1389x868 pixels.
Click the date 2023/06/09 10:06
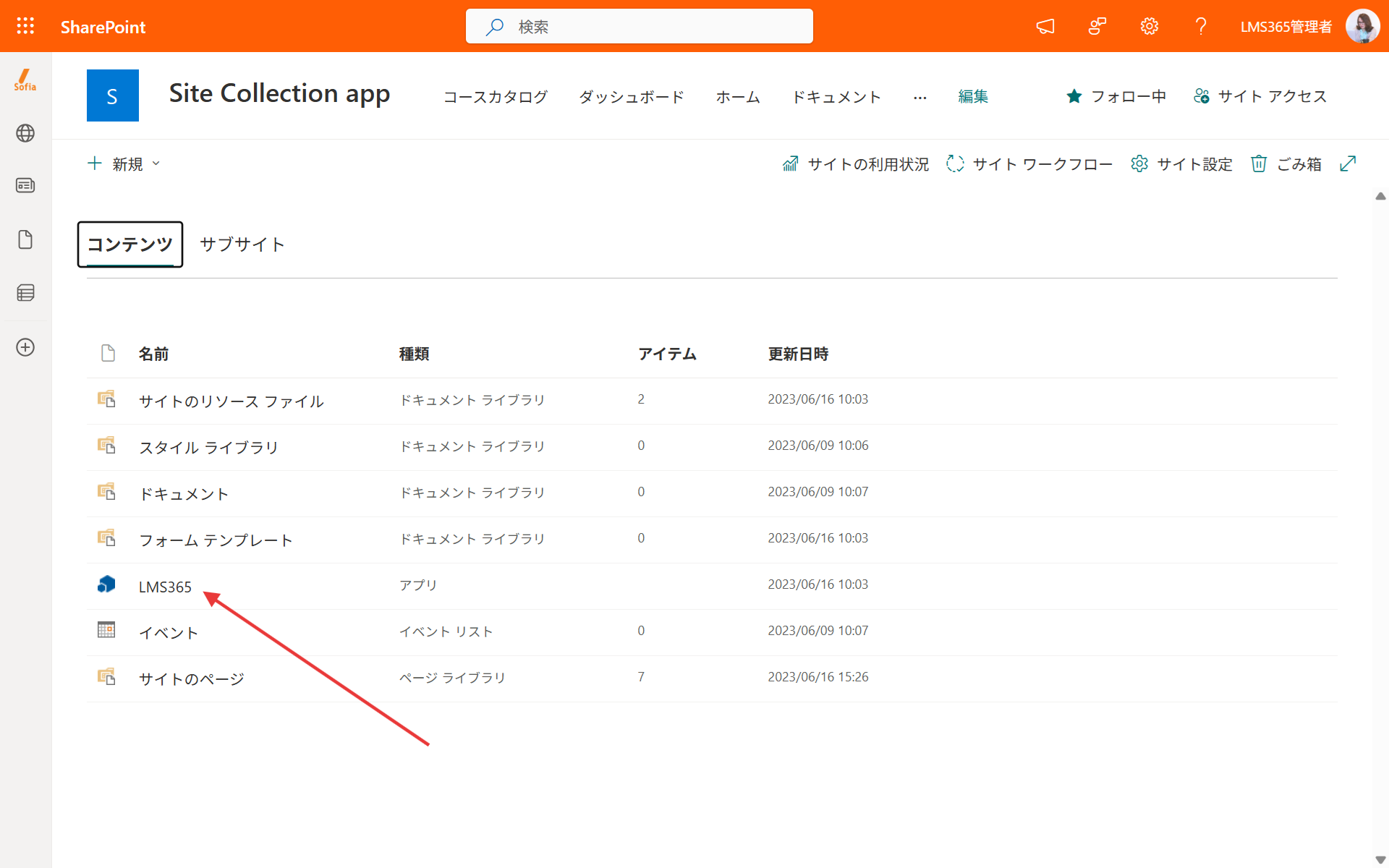coord(818,446)
